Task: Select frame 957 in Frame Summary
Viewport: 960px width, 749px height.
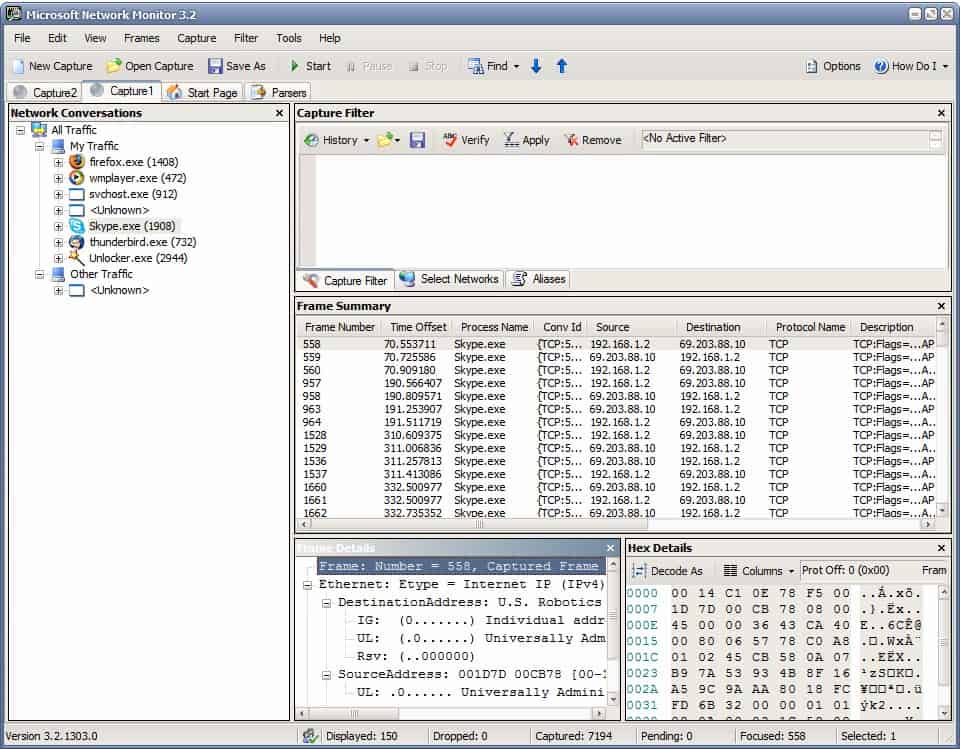Action: 617,383
